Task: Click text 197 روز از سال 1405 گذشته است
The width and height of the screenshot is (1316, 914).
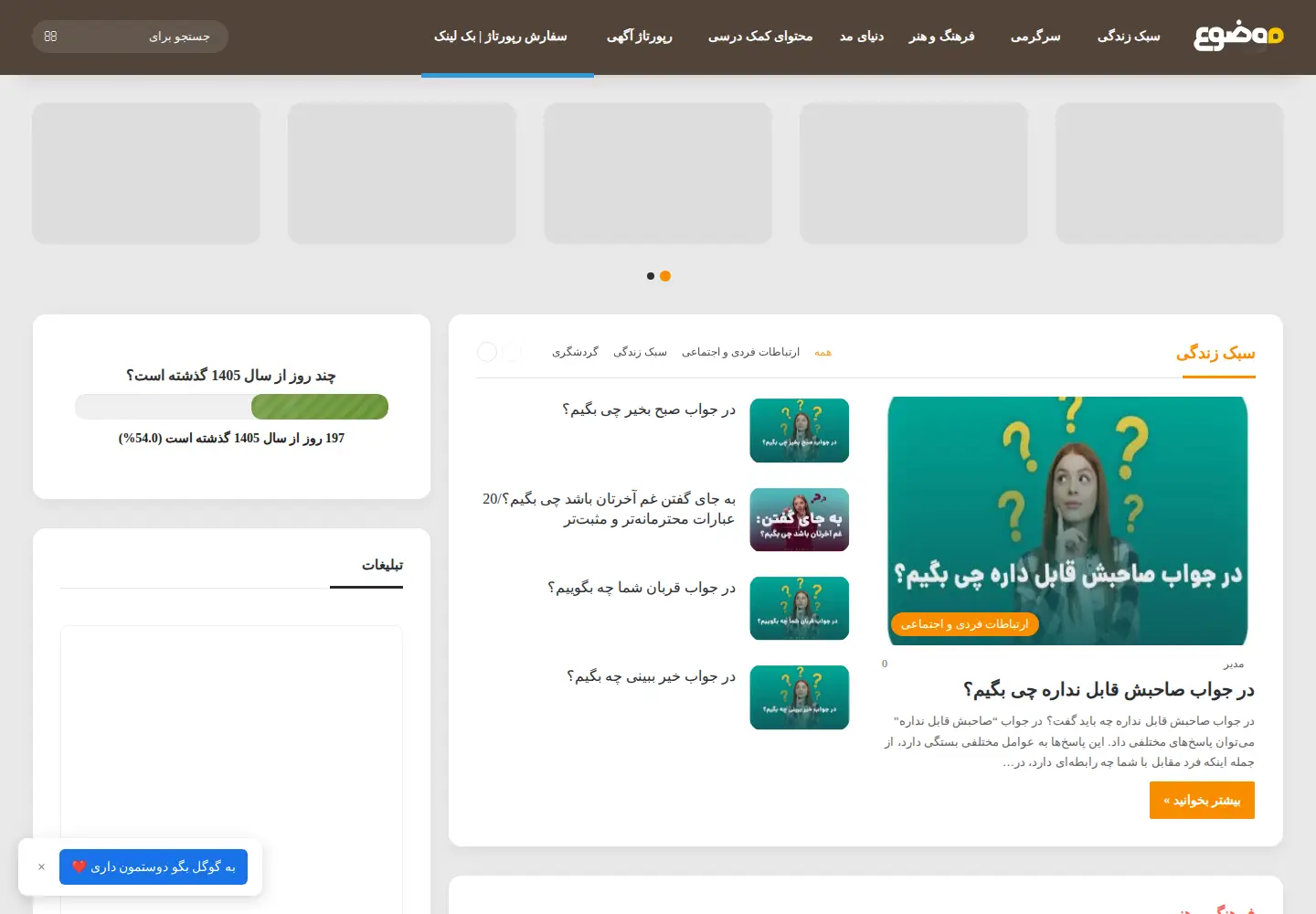Action: [231, 439]
